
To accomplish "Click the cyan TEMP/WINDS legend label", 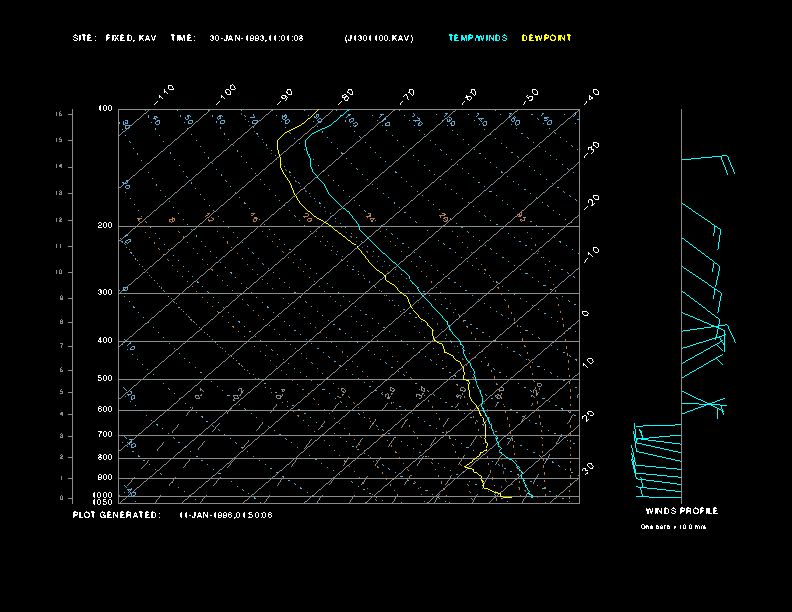I will tap(477, 38).
